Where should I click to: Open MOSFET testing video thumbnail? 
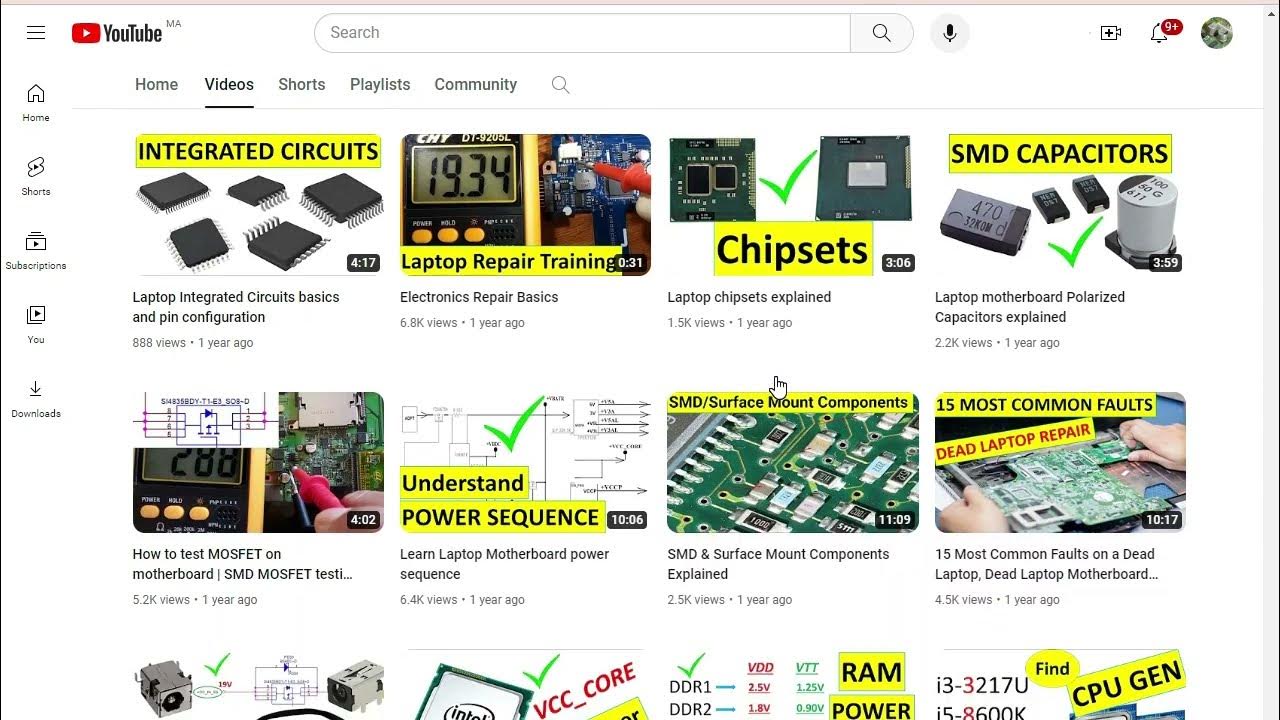258,462
